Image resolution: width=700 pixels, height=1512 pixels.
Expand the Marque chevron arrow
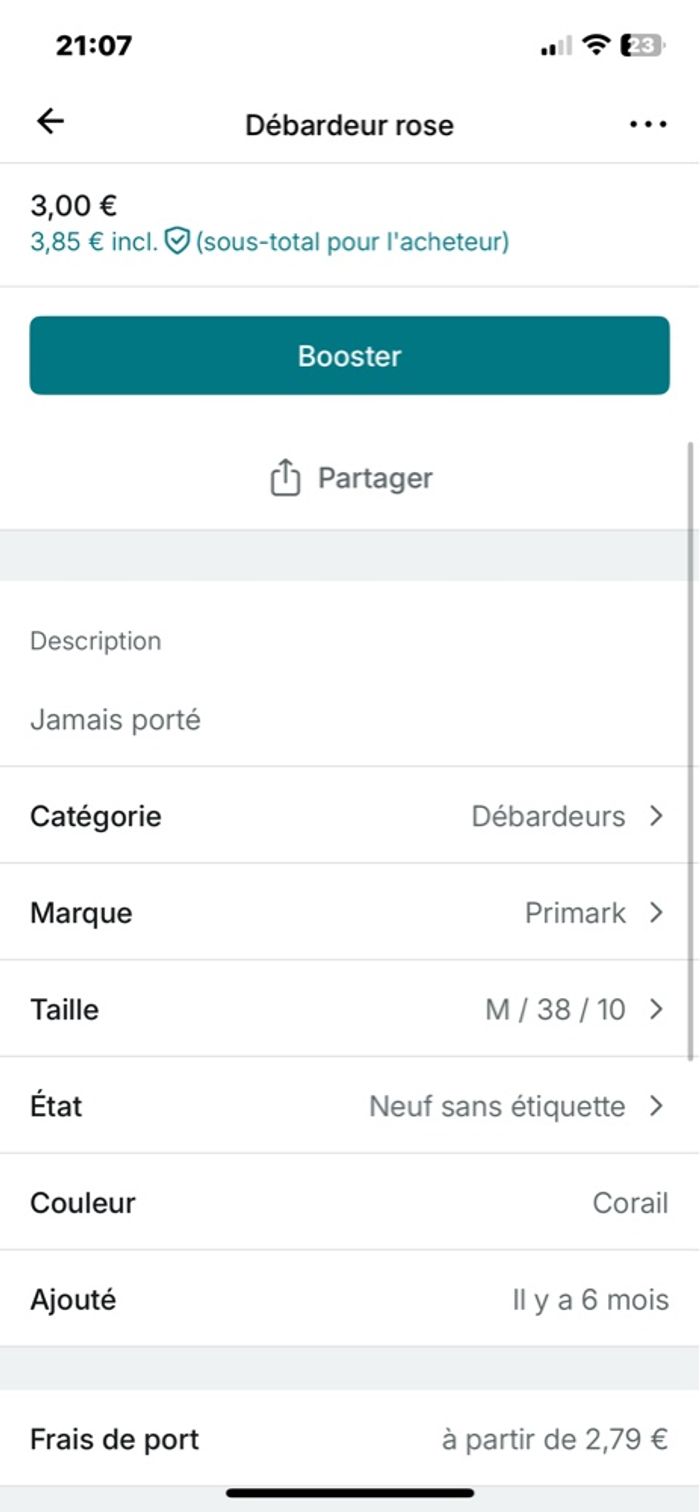656,913
